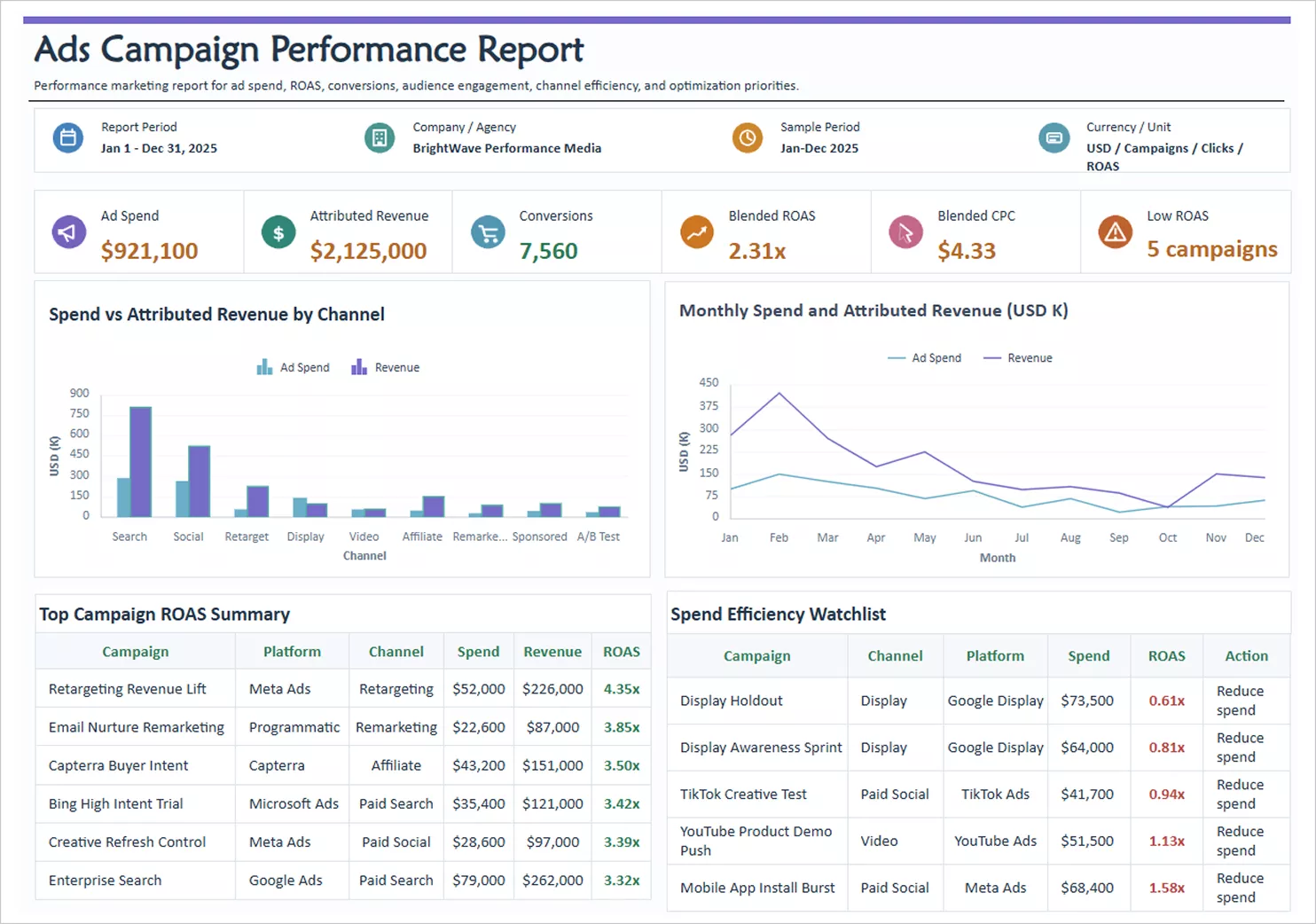
Task: Click the 5 campaigns Low ROAS value
Action: click(x=1212, y=249)
